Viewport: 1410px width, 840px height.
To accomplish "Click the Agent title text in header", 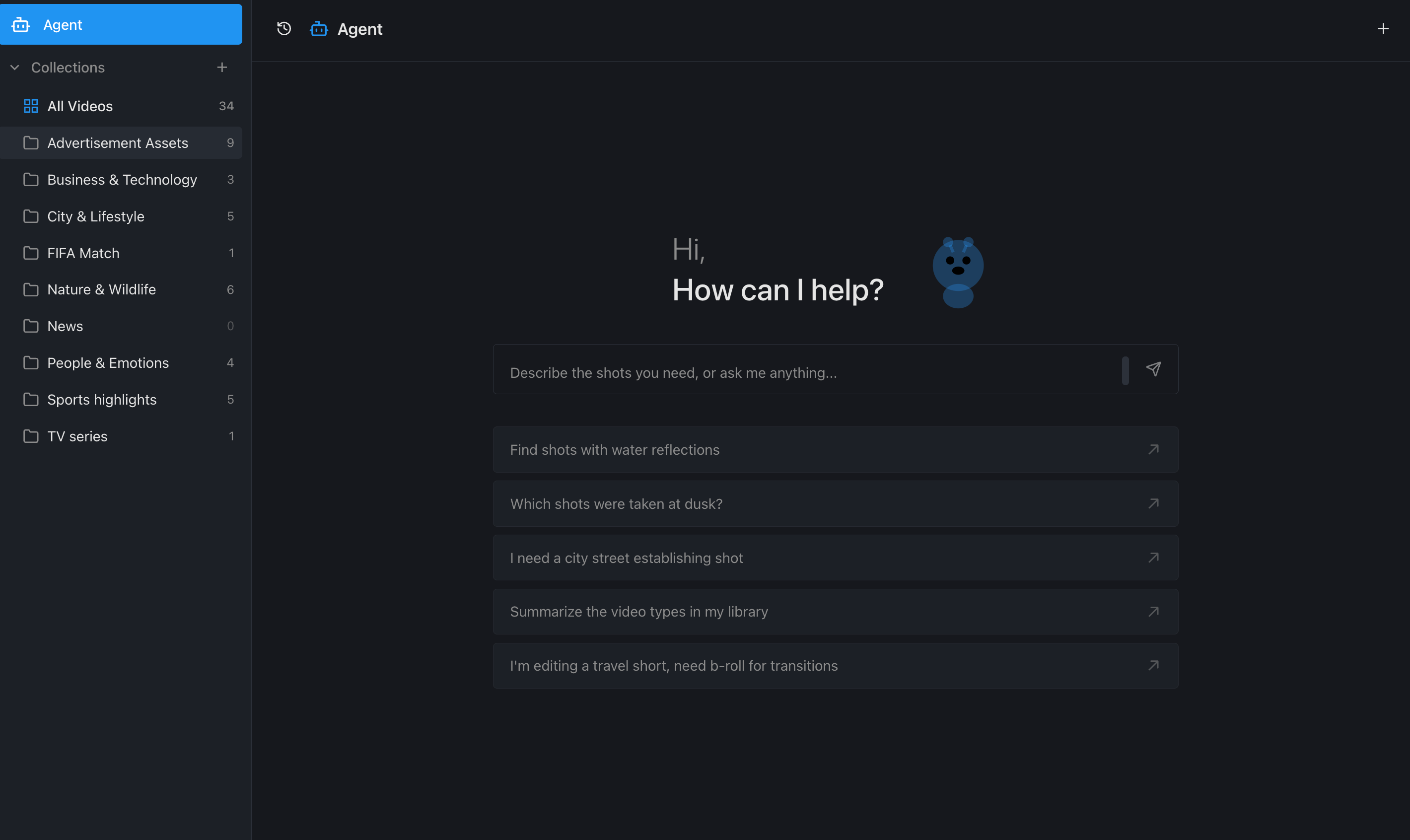I will pos(360,29).
